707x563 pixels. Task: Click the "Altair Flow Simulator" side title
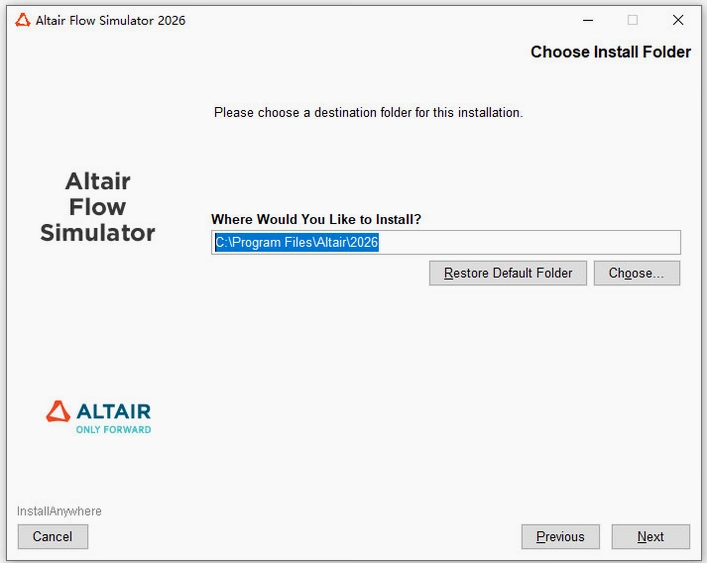point(98,207)
